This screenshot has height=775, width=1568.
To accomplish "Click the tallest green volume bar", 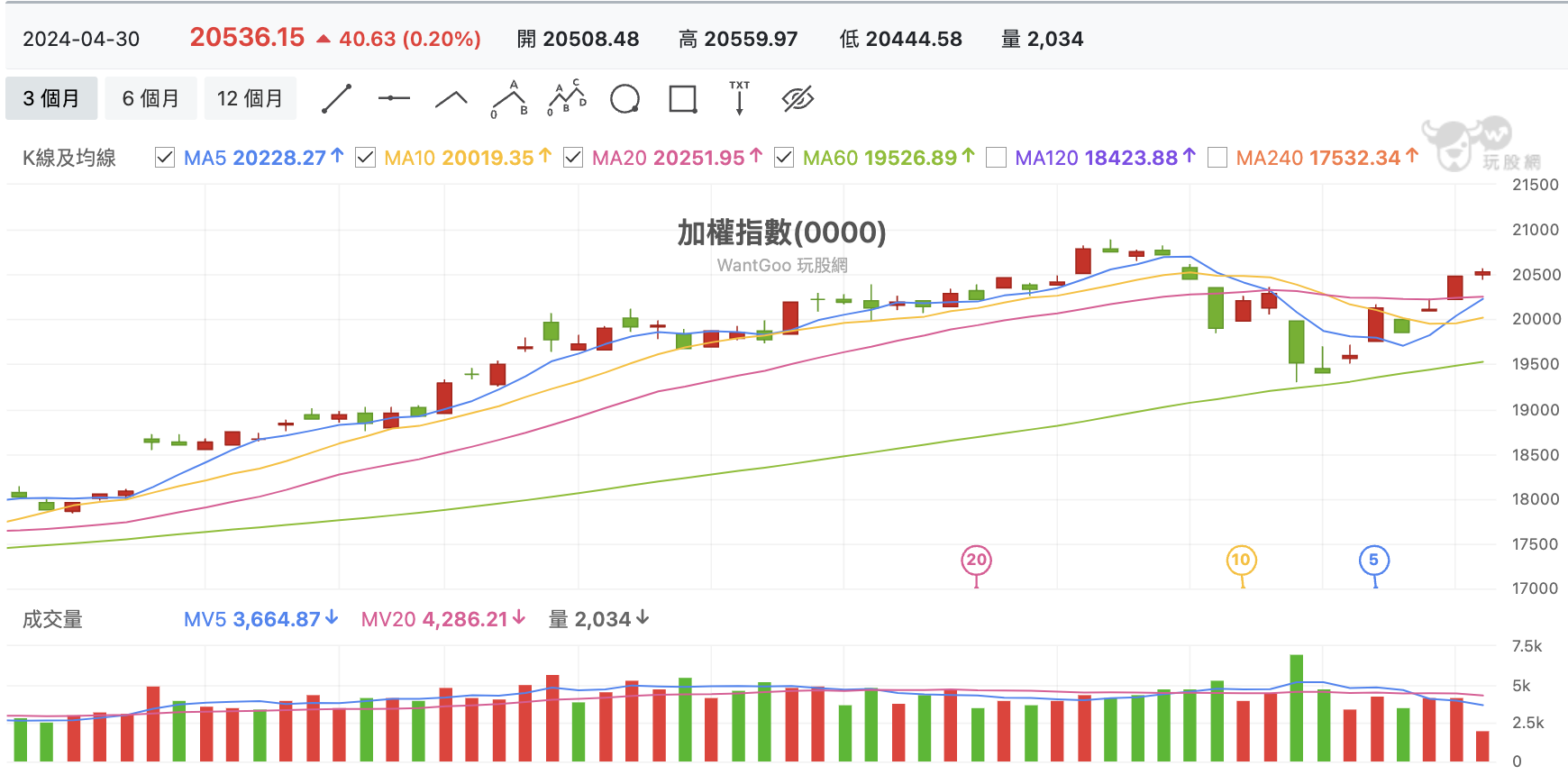I will tap(1297, 708).
